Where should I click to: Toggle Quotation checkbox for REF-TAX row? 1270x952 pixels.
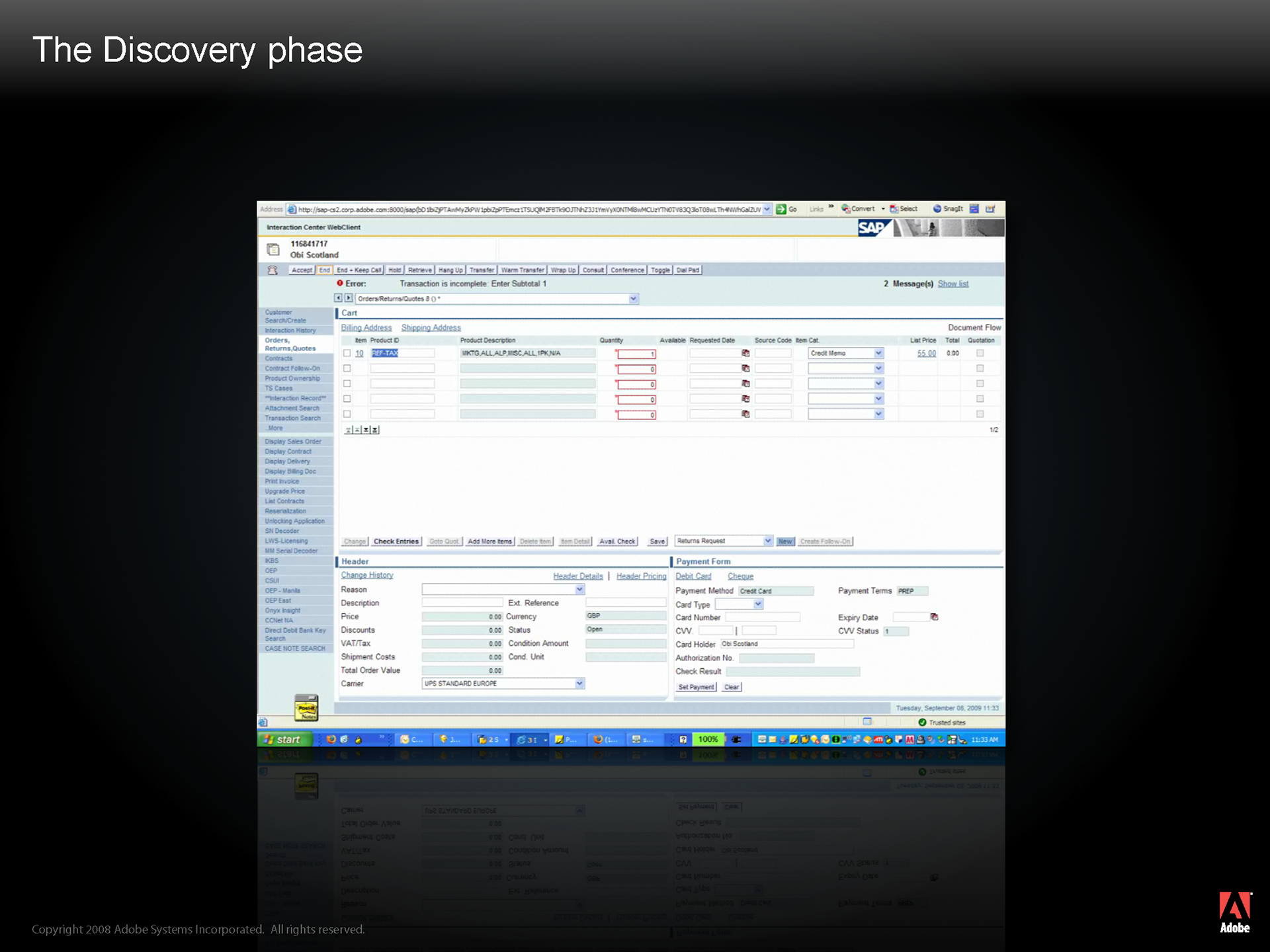(980, 353)
